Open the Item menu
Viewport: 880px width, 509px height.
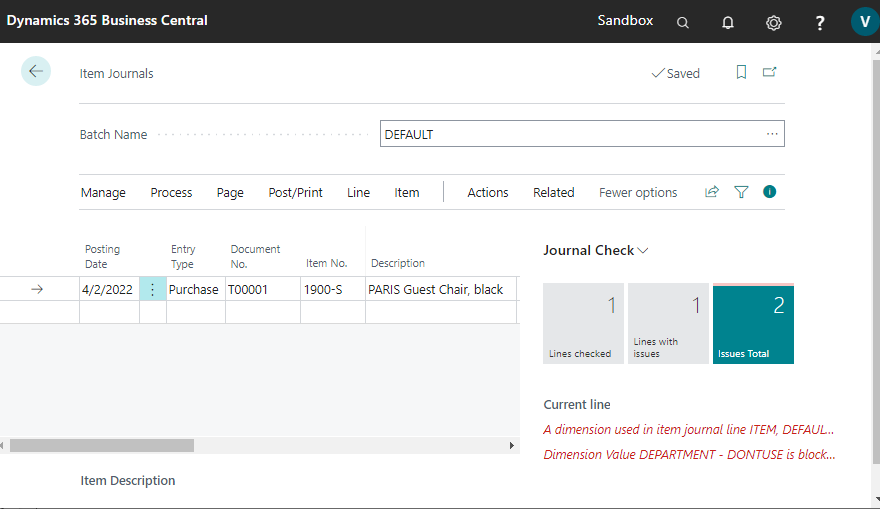(x=406, y=192)
